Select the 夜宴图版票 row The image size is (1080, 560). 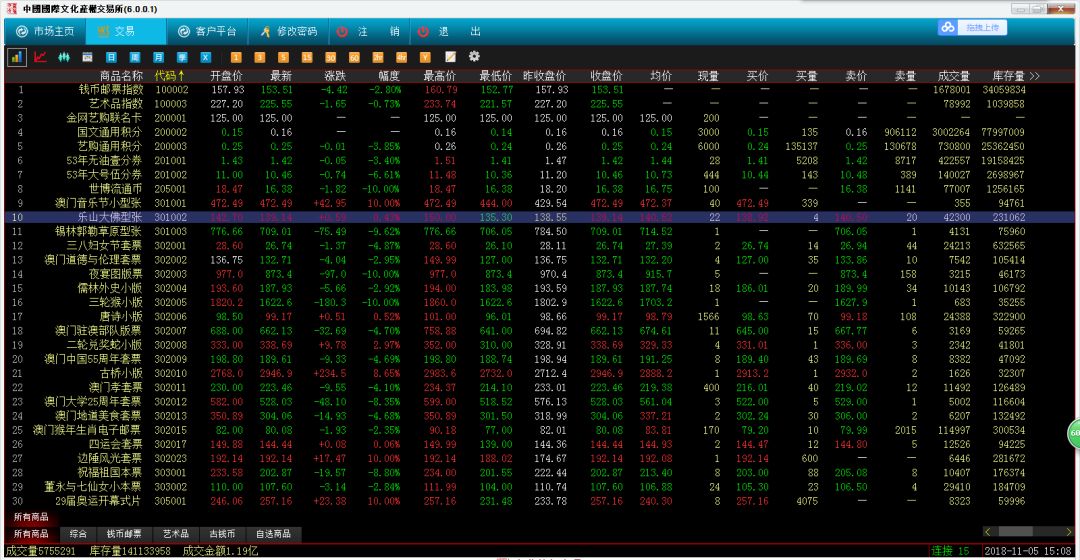pyautogui.click(x=539, y=274)
